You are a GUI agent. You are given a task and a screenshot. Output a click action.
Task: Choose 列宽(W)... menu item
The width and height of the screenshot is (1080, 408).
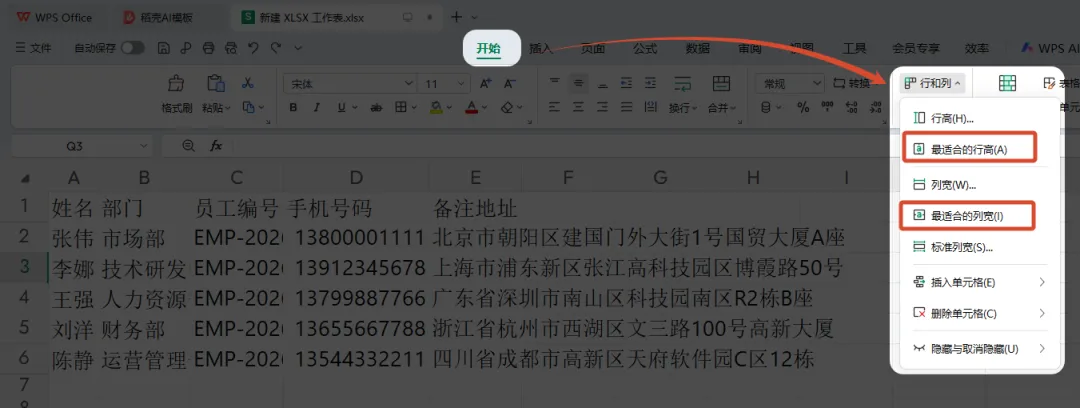977,185
